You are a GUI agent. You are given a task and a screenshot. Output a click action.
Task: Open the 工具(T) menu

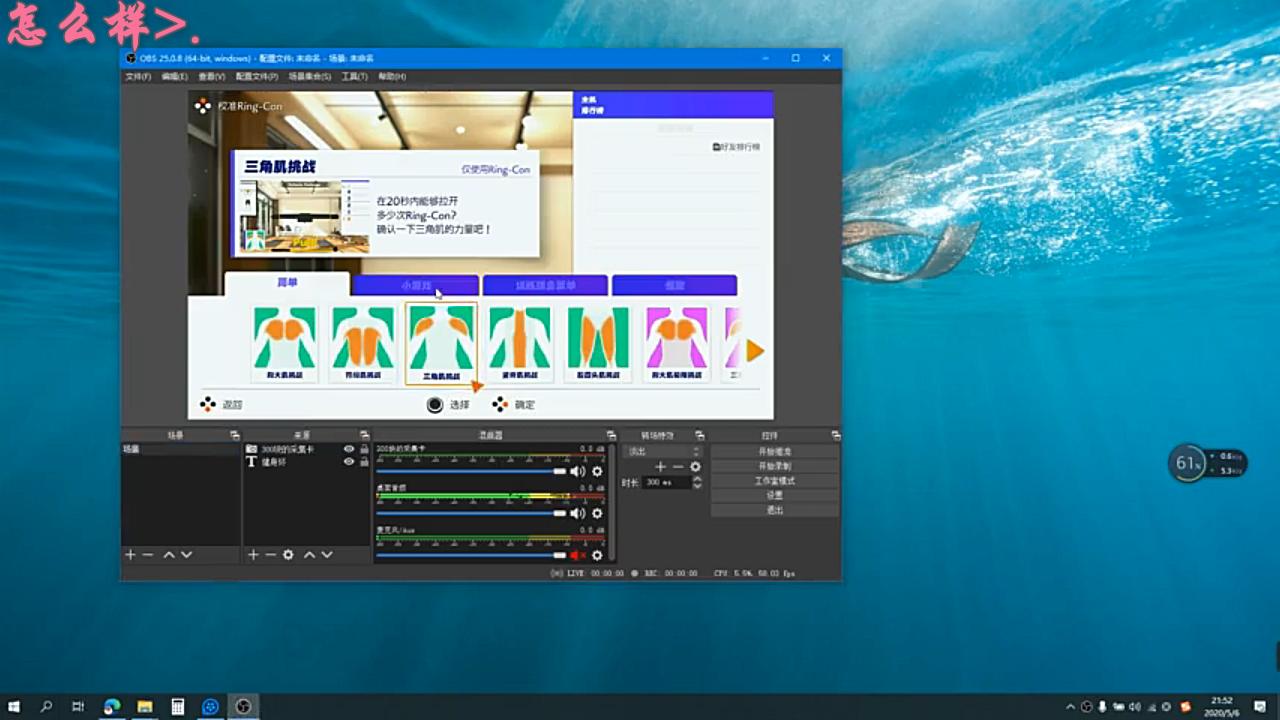[x=355, y=77]
